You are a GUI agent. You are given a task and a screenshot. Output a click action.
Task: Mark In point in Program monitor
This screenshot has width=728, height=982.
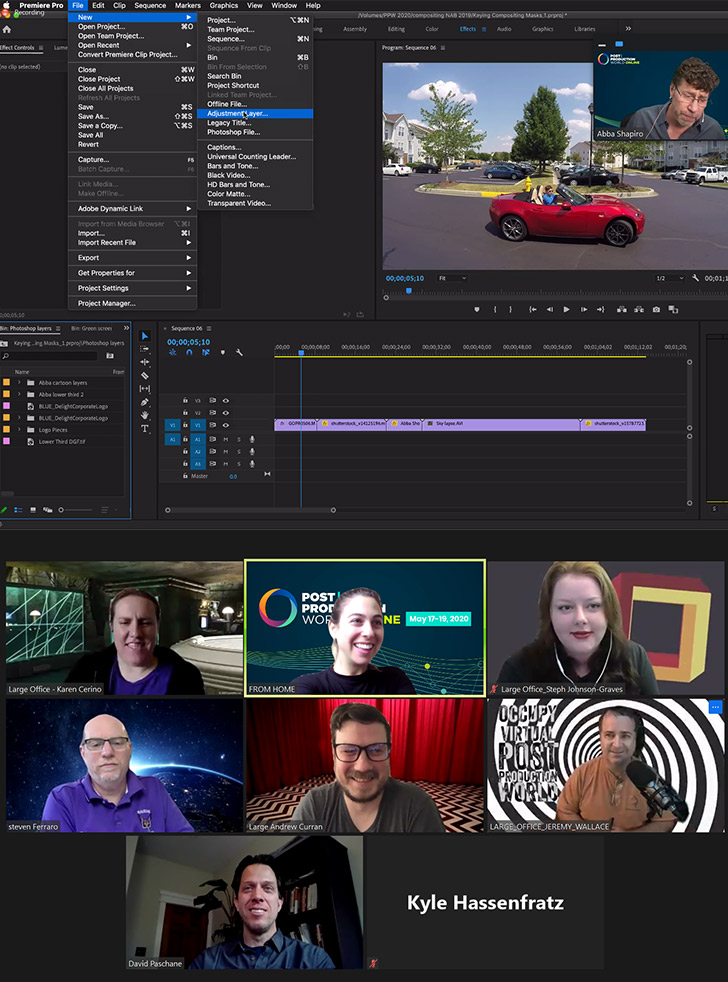click(x=495, y=309)
